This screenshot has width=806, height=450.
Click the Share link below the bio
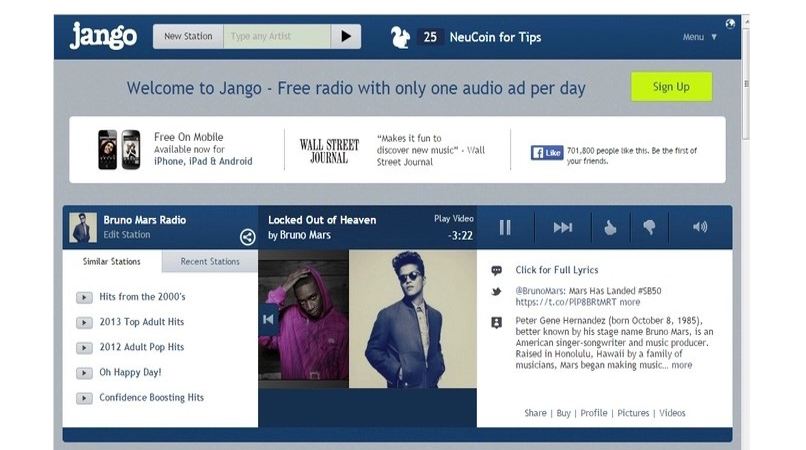coord(535,413)
